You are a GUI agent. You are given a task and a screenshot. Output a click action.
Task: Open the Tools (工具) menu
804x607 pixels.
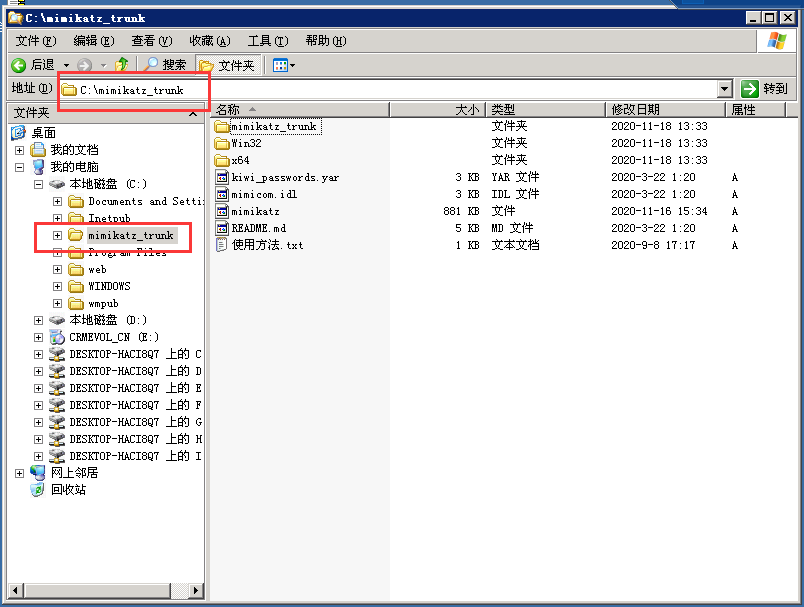[268, 41]
